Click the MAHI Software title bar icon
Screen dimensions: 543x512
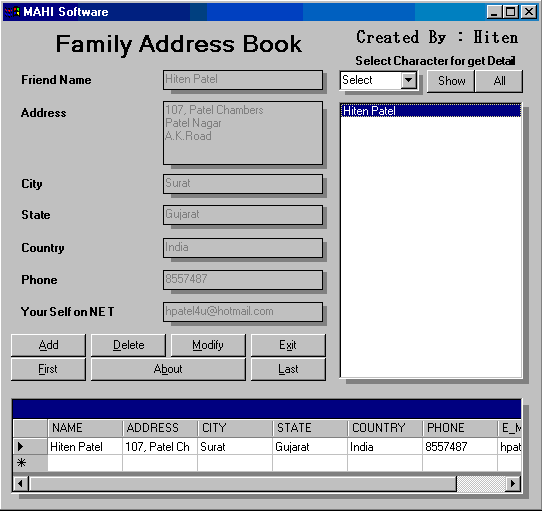click(x=12, y=12)
